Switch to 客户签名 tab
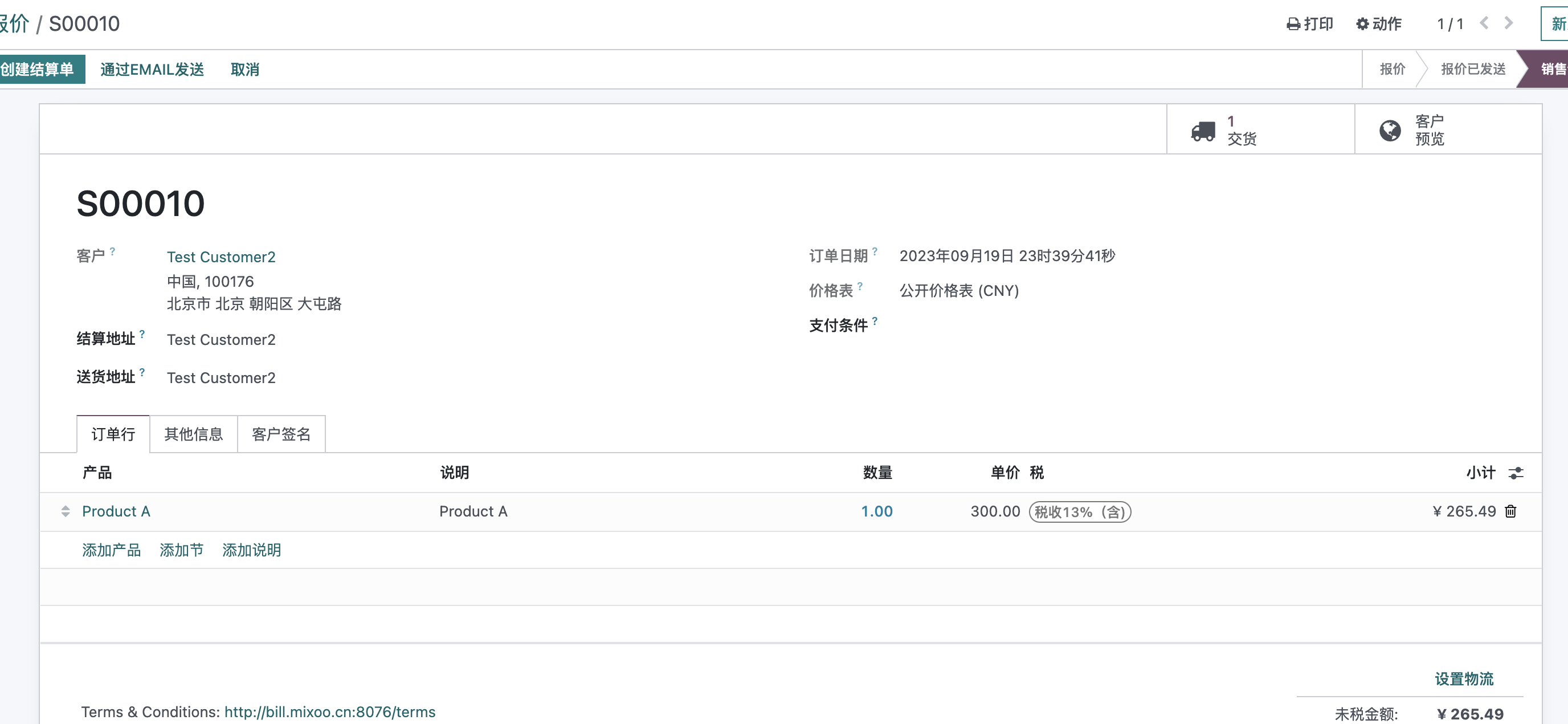Screen dimensions: 1568x724 tap(281, 434)
